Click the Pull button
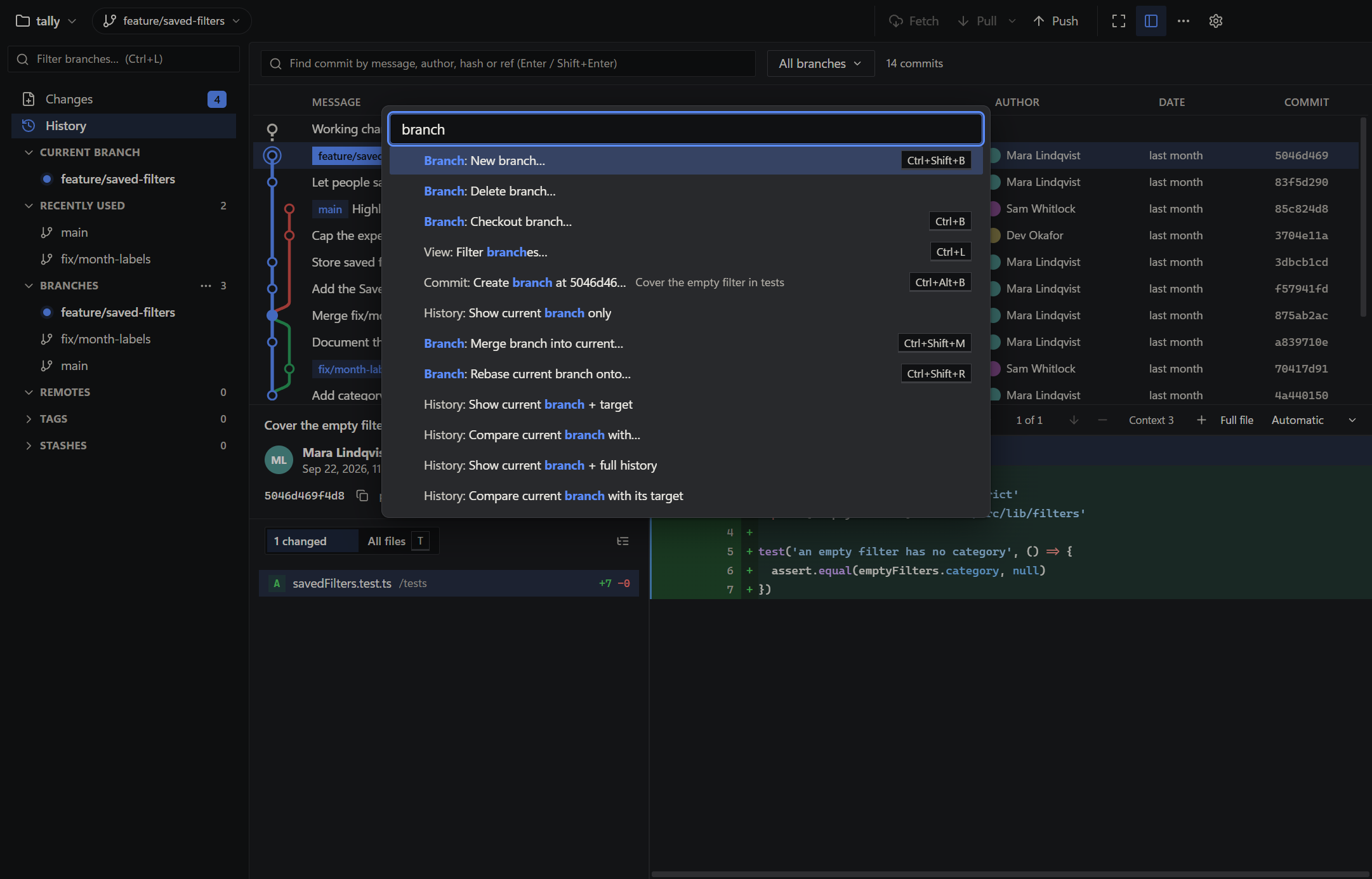The width and height of the screenshot is (1372, 879). coord(977,21)
